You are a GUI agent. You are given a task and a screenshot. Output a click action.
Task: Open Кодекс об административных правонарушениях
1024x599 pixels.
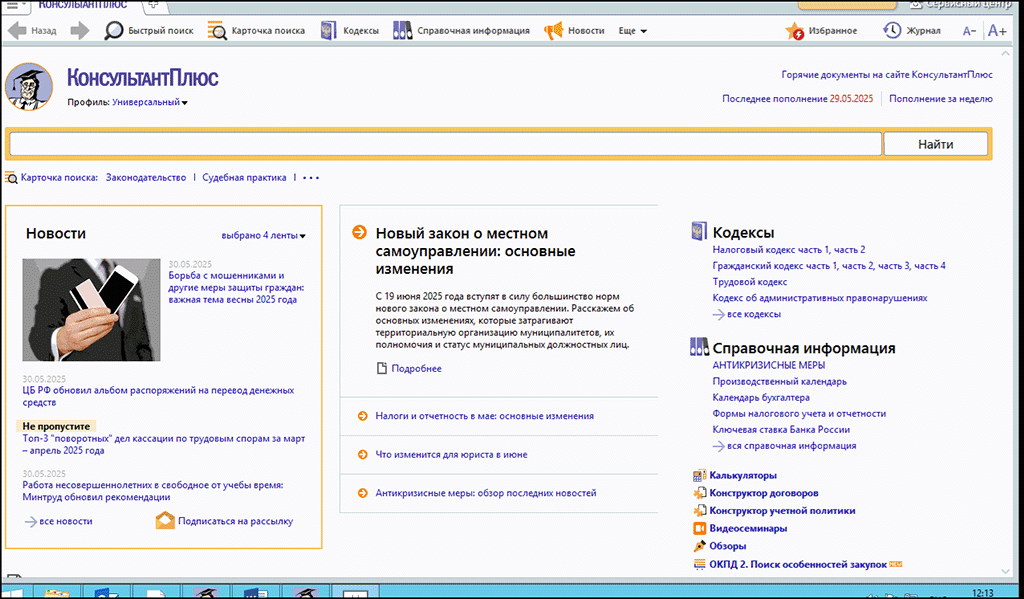pyautogui.click(x=820, y=298)
